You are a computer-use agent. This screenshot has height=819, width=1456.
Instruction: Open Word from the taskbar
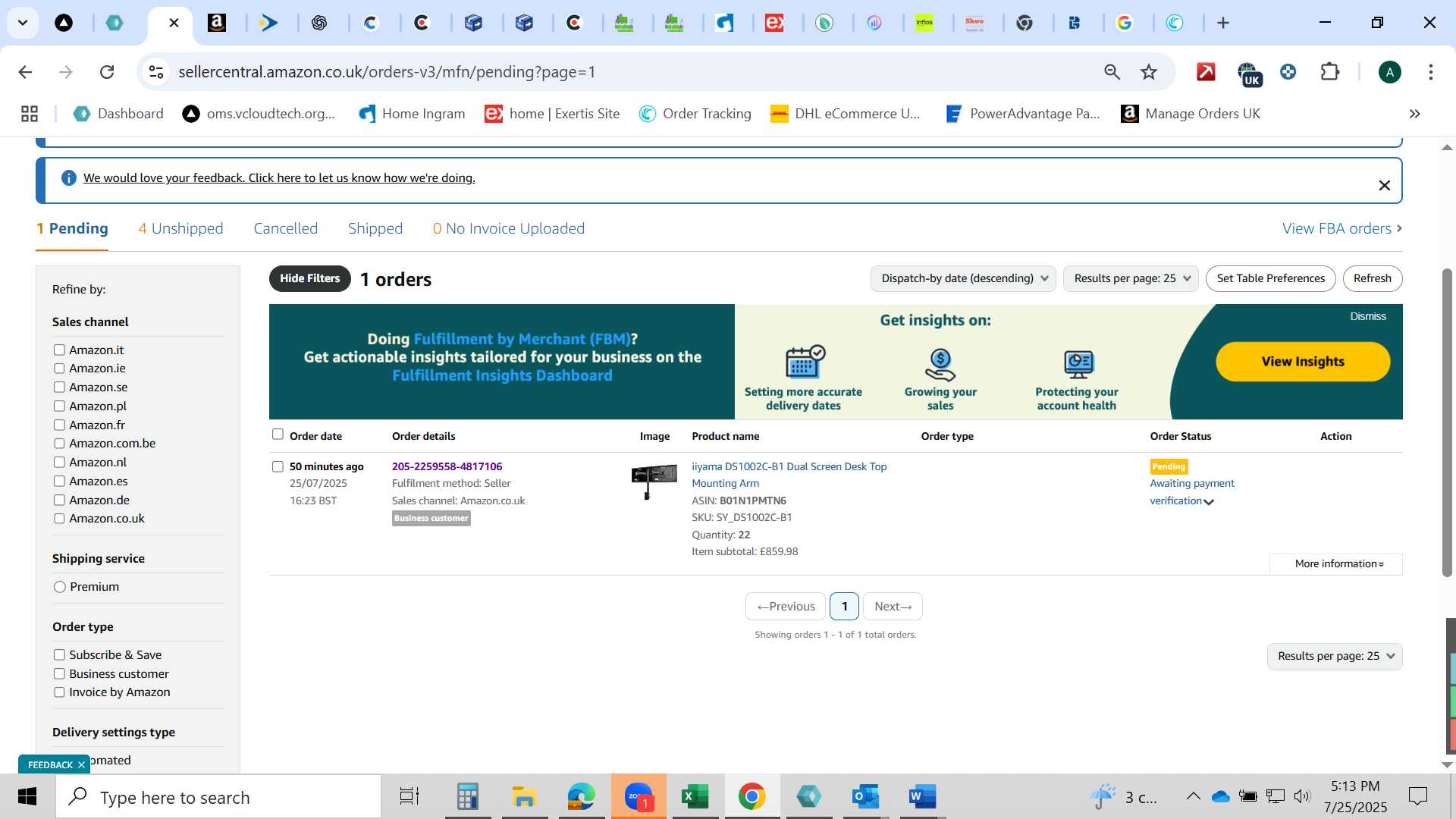click(922, 797)
